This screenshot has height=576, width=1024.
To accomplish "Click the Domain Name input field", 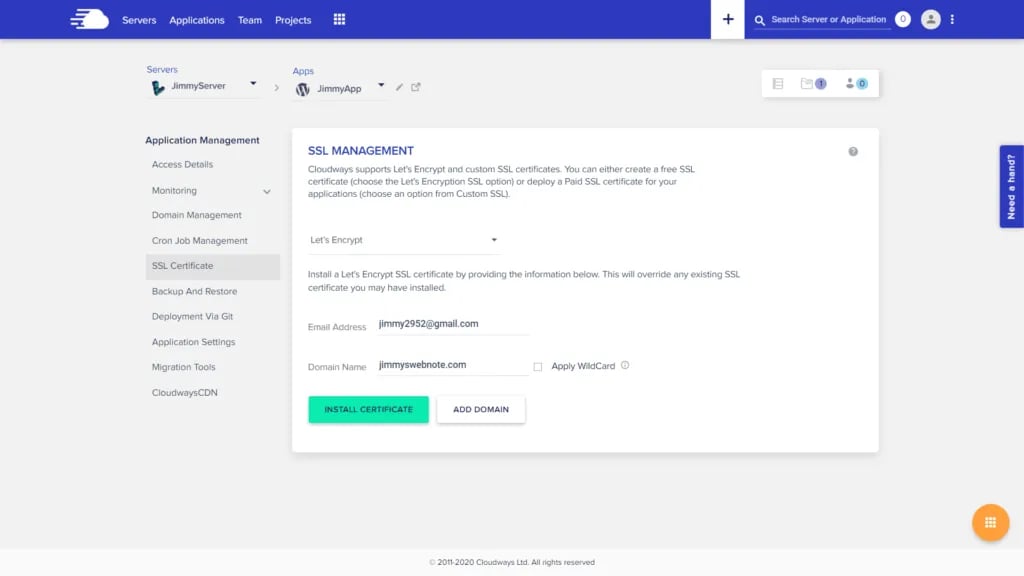I will [453, 365].
